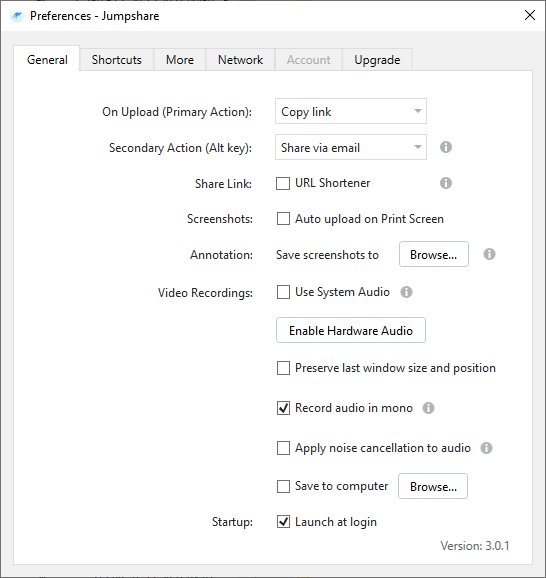Open the On Upload Primary Action dropdown

click(351, 111)
